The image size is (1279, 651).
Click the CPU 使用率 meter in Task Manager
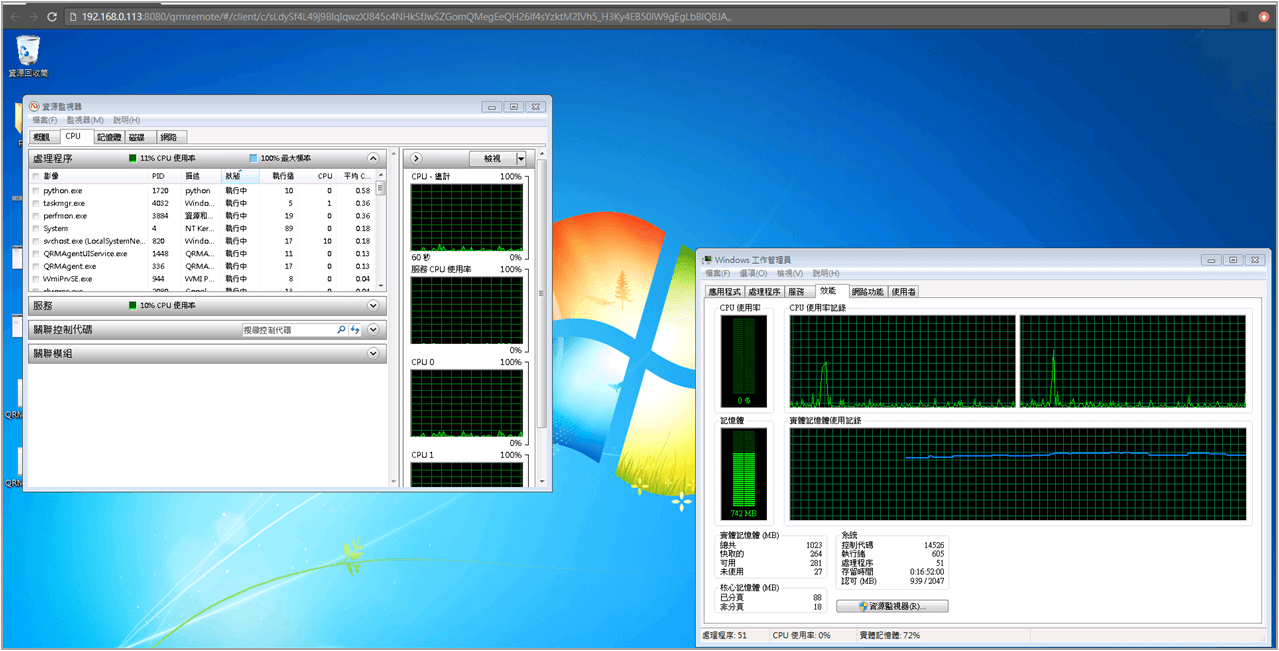point(743,361)
